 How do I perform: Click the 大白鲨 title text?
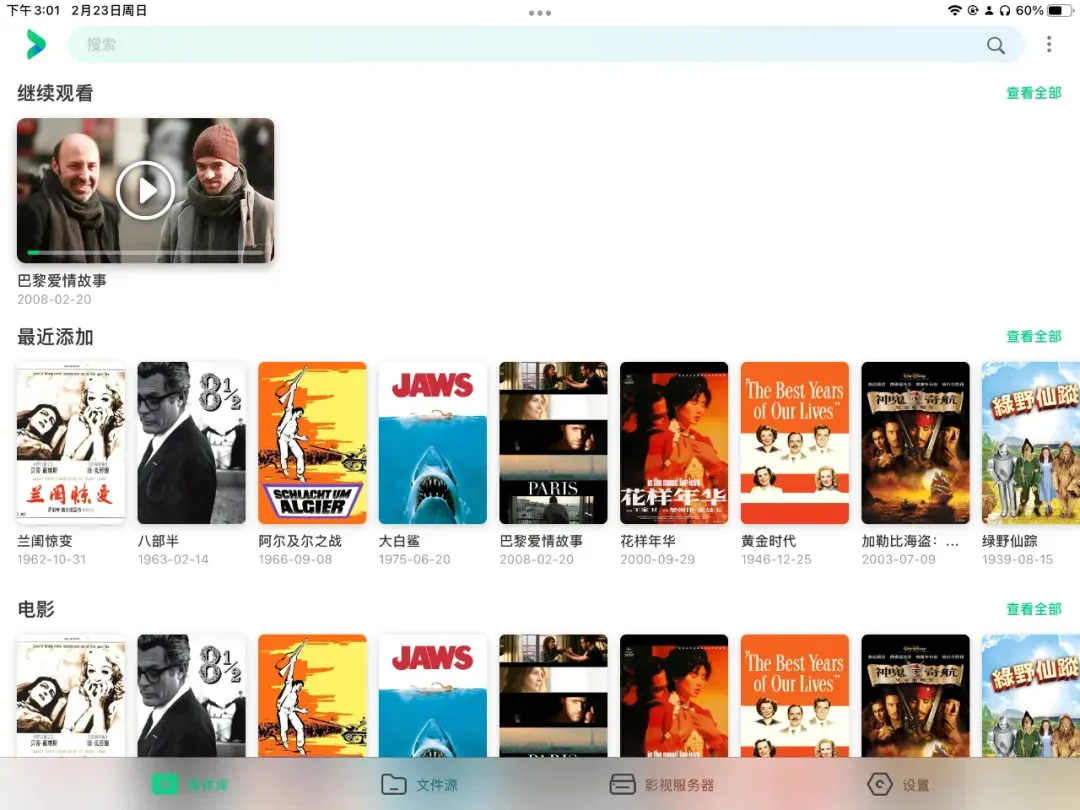tap(399, 541)
